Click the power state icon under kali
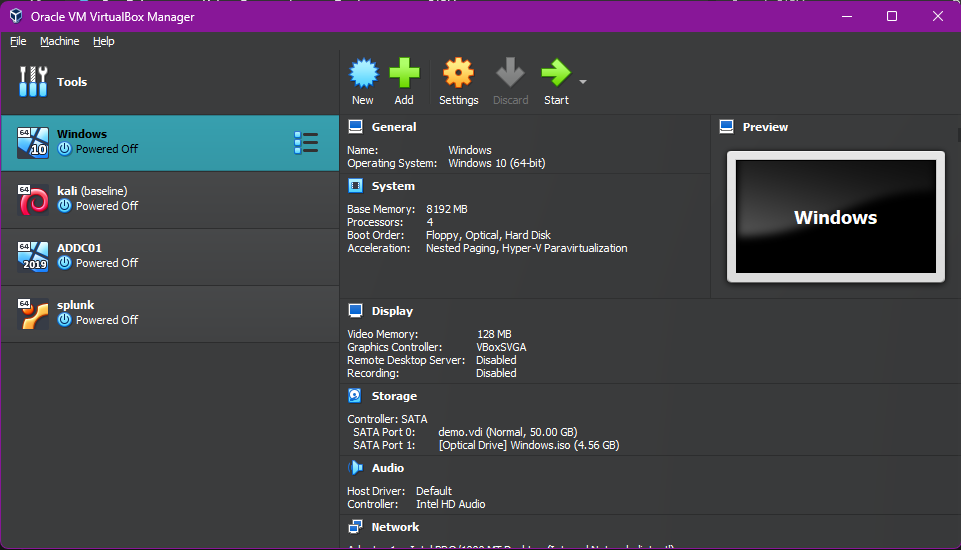The image size is (961, 550). (64, 206)
